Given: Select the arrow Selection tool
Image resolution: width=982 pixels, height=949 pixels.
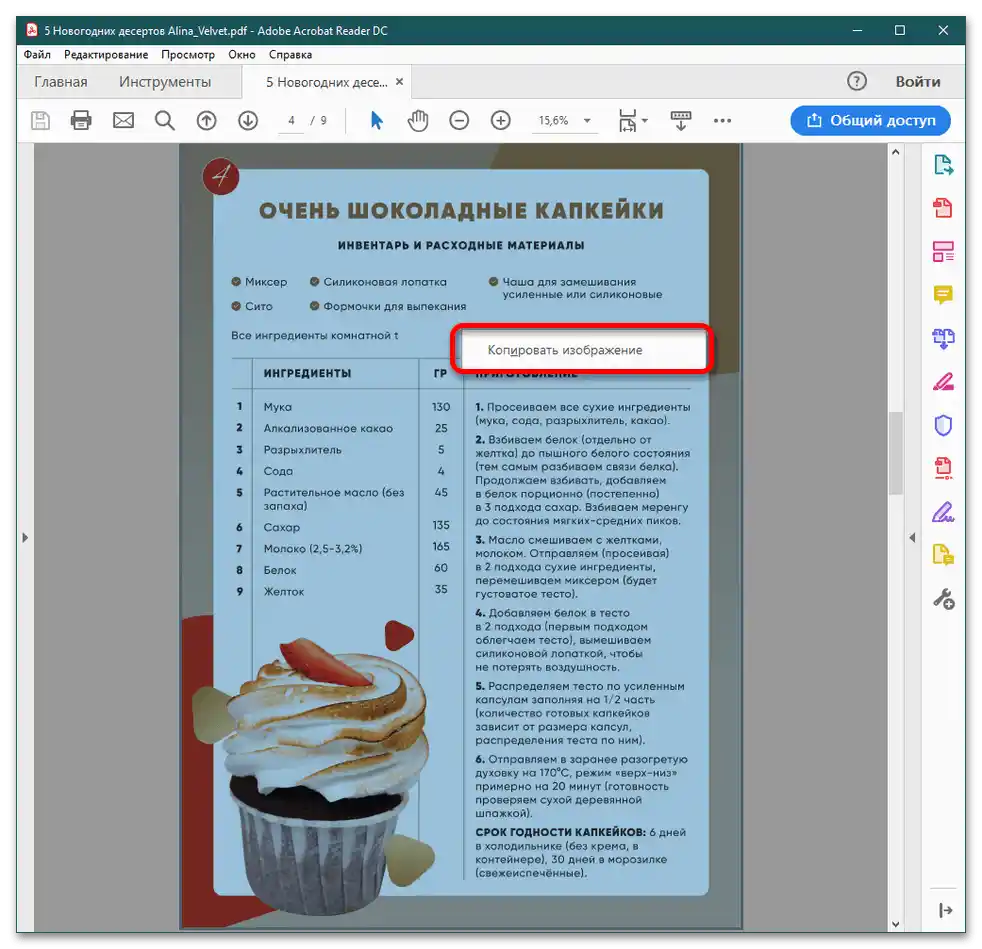Looking at the screenshot, I should pyautogui.click(x=376, y=120).
